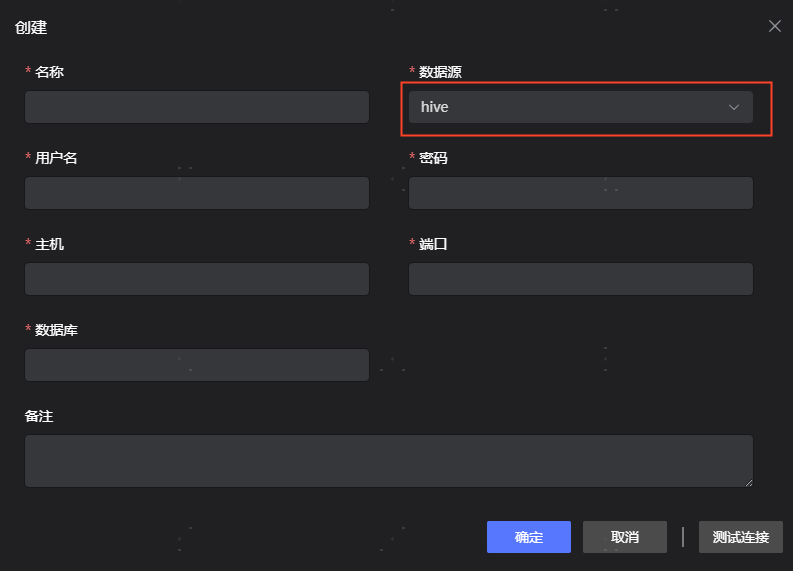Click into the 用户名 text box
Image resolution: width=793 pixels, height=571 pixels.
pos(197,193)
